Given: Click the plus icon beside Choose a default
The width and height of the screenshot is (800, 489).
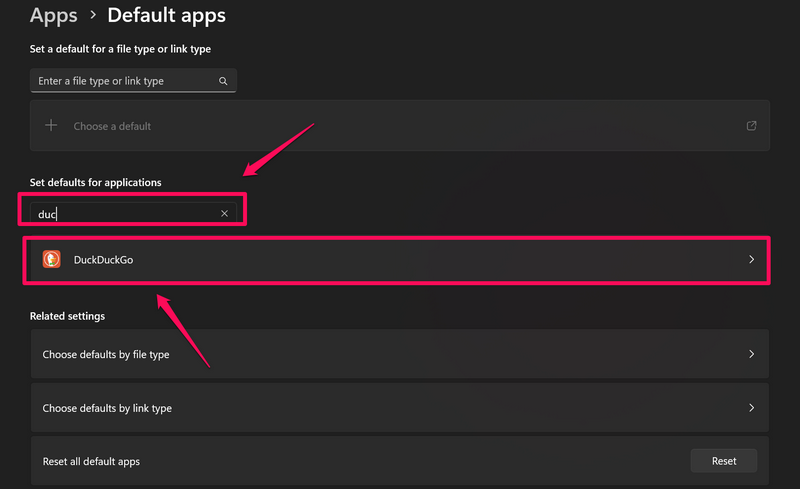Looking at the screenshot, I should [52, 126].
